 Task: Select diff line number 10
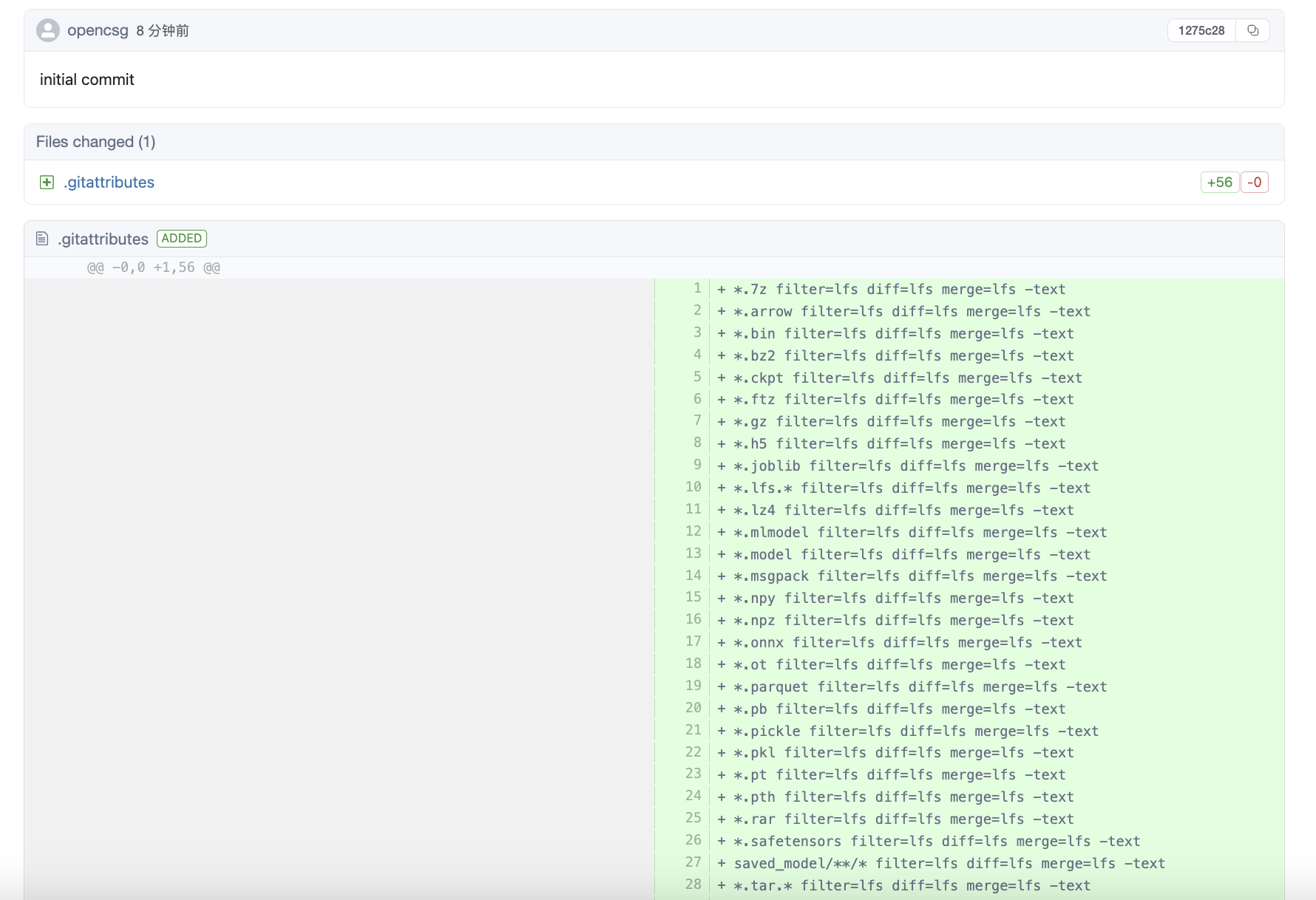693,488
